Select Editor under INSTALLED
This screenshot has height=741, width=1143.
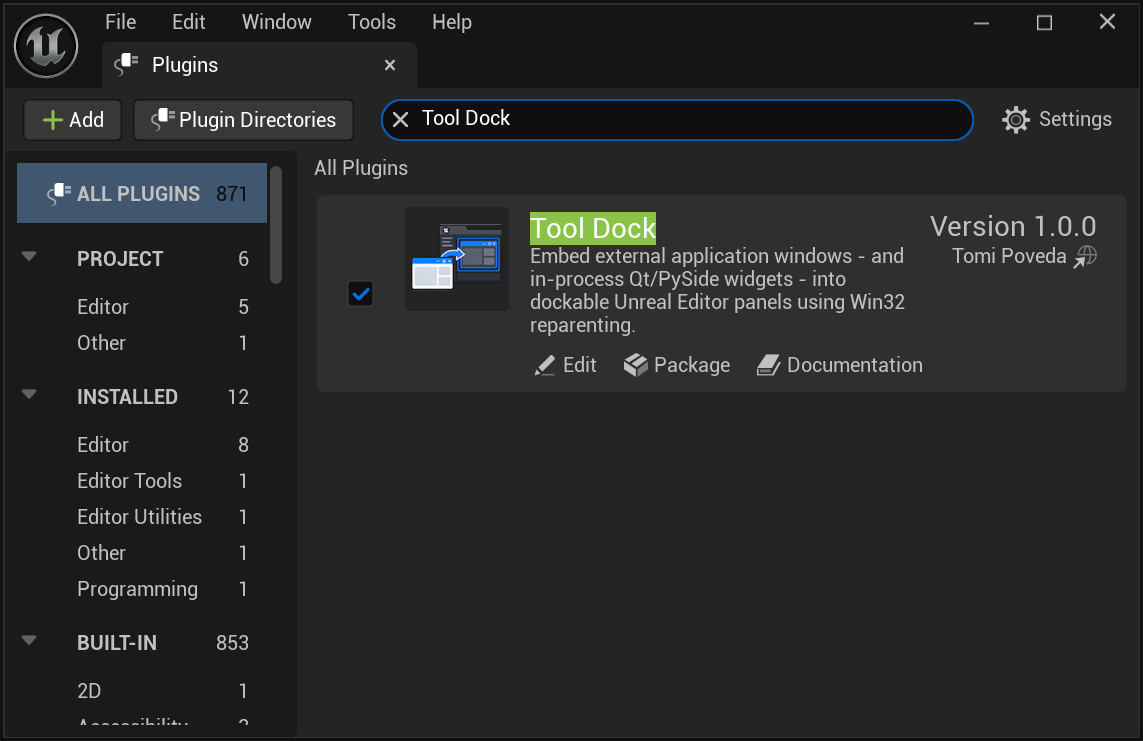(103, 444)
